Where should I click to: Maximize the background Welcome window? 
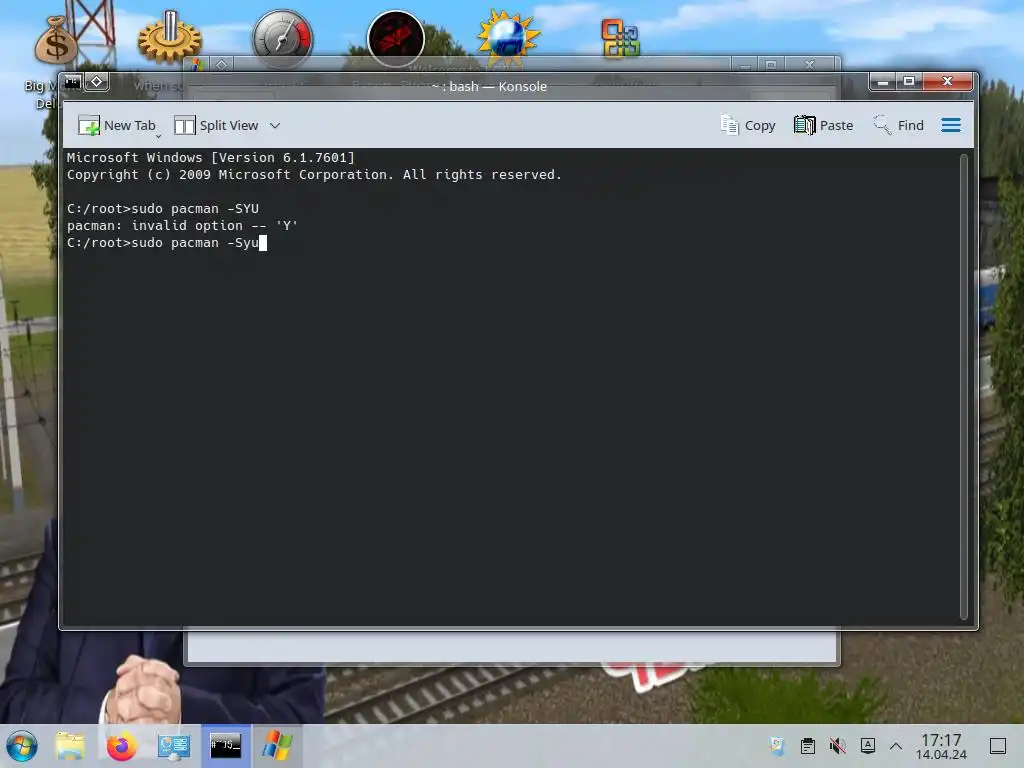(x=771, y=65)
